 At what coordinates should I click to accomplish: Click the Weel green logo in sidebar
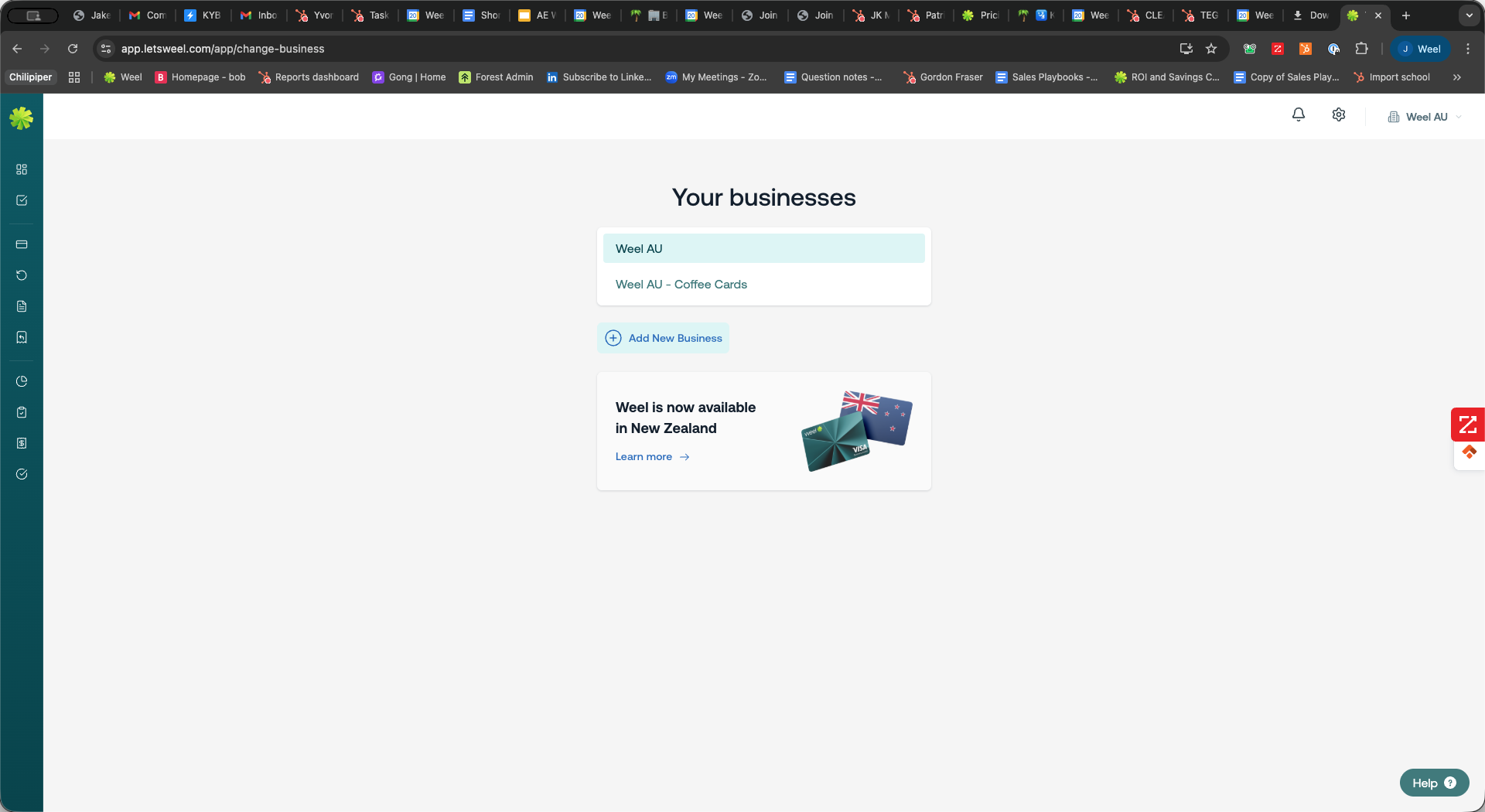21,118
